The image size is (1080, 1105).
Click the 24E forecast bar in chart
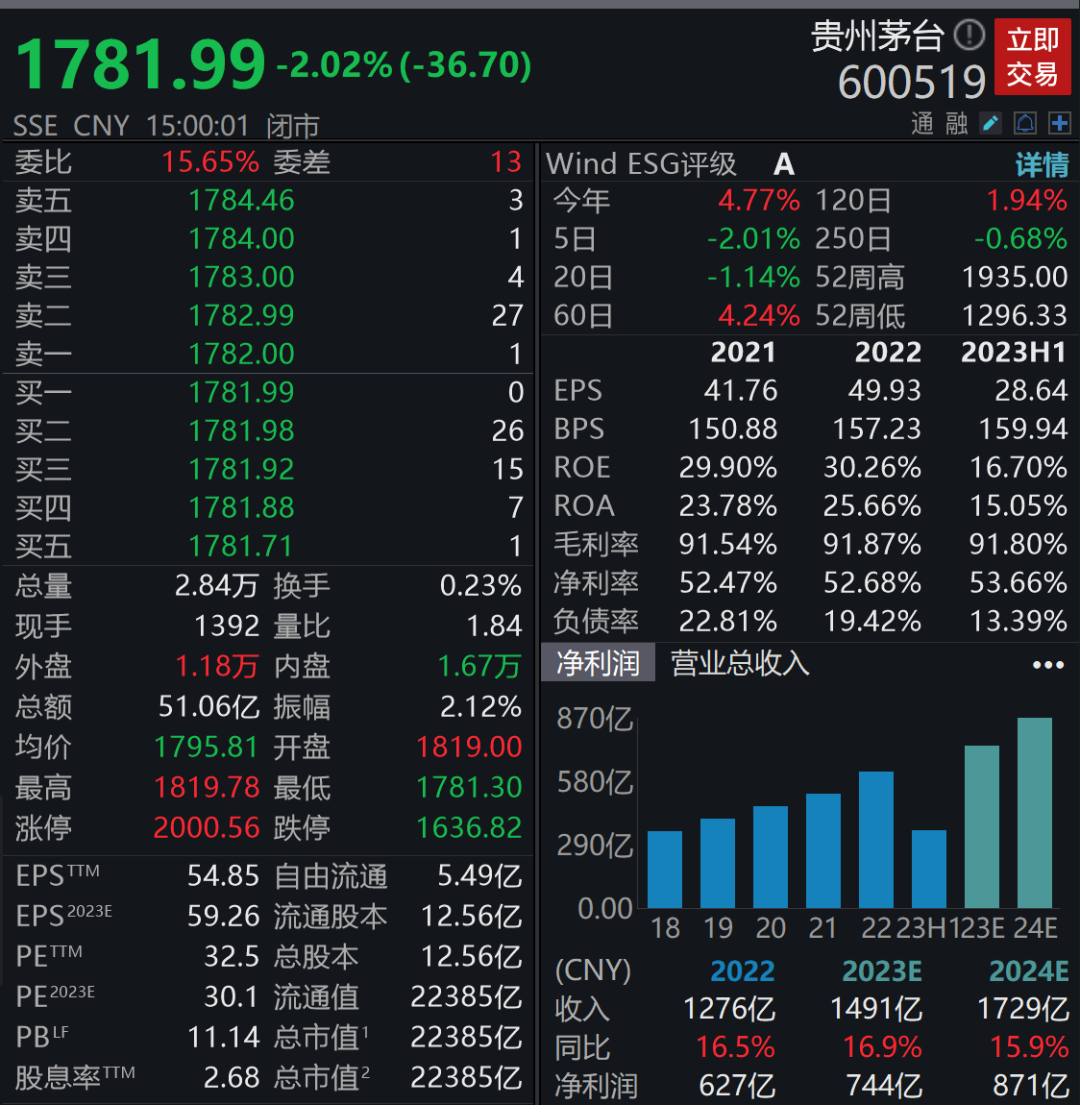1035,813
